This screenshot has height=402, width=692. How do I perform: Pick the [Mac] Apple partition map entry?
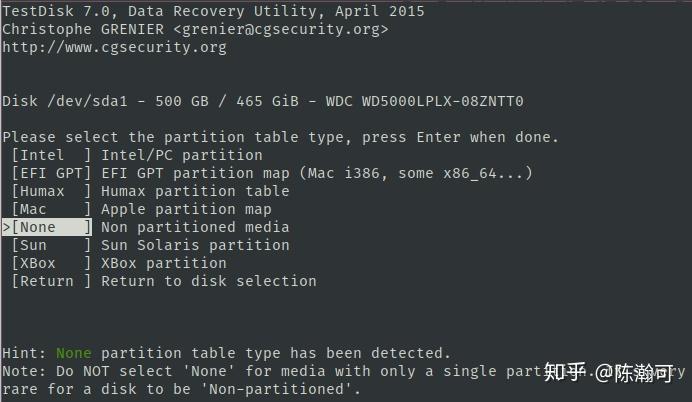51,209
